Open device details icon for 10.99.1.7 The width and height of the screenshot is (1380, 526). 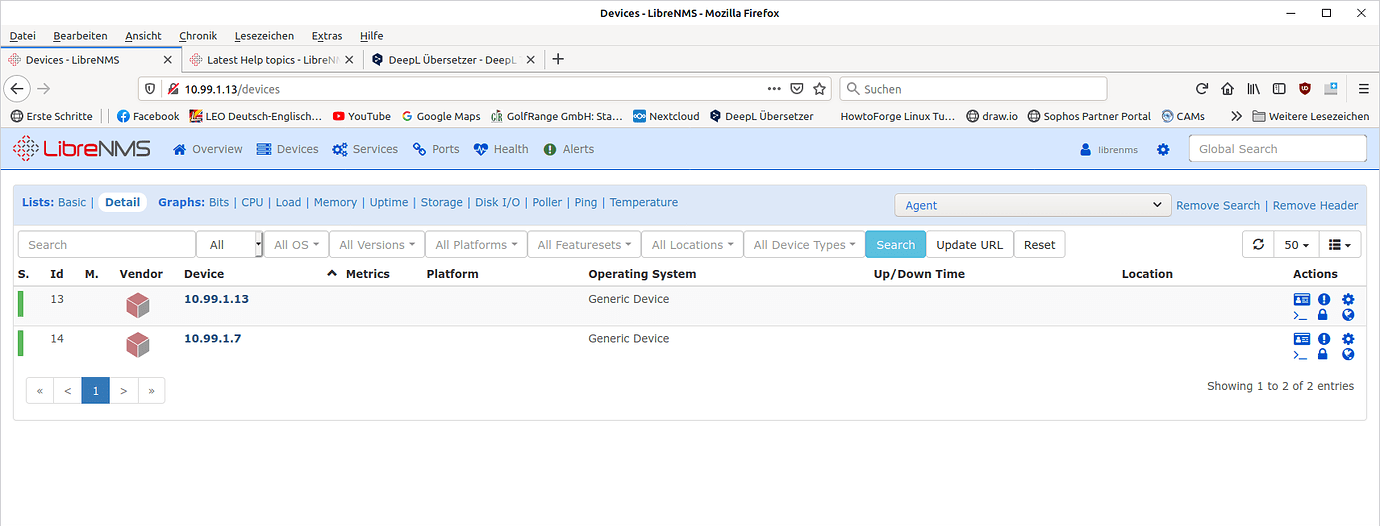point(1301,339)
